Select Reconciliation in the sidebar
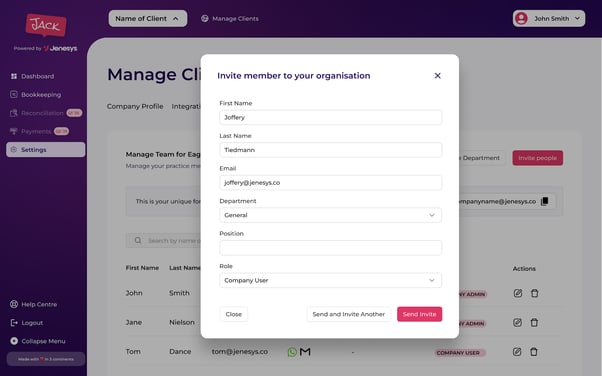Image resolution: width=602 pixels, height=376 pixels. click(x=42, y=113)
